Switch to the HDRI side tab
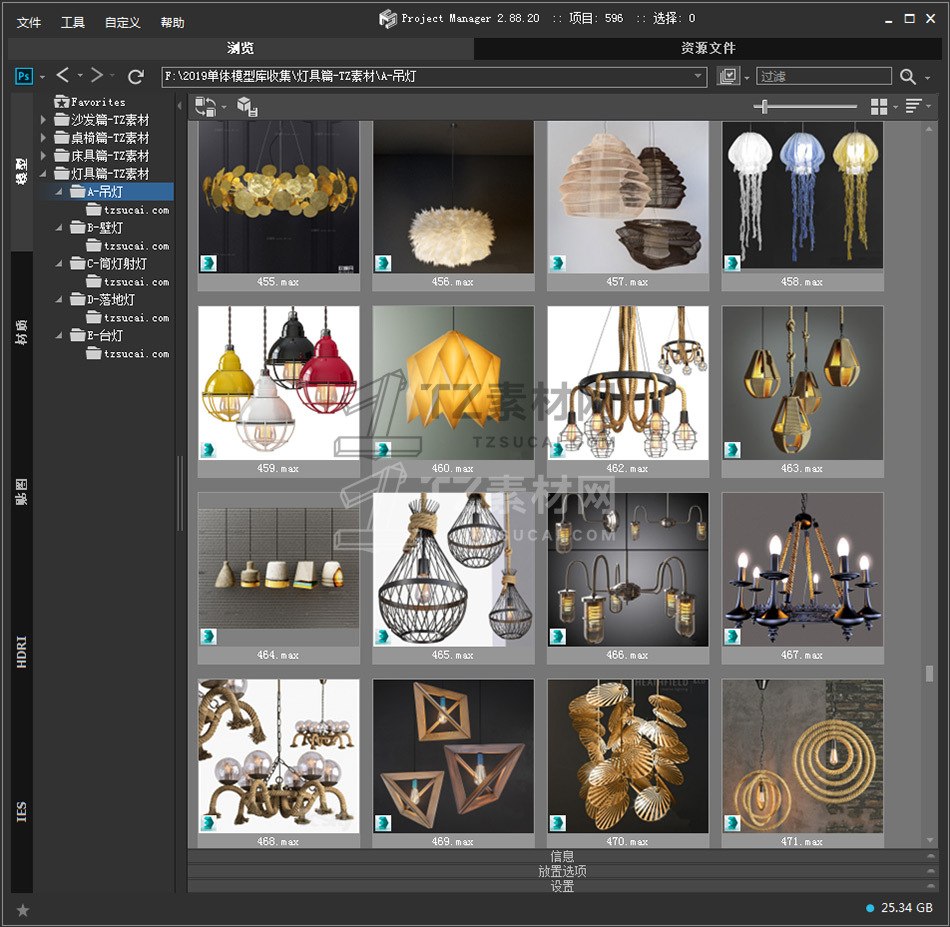Screen dimensions: 950x927 click(x=22, y=650)
